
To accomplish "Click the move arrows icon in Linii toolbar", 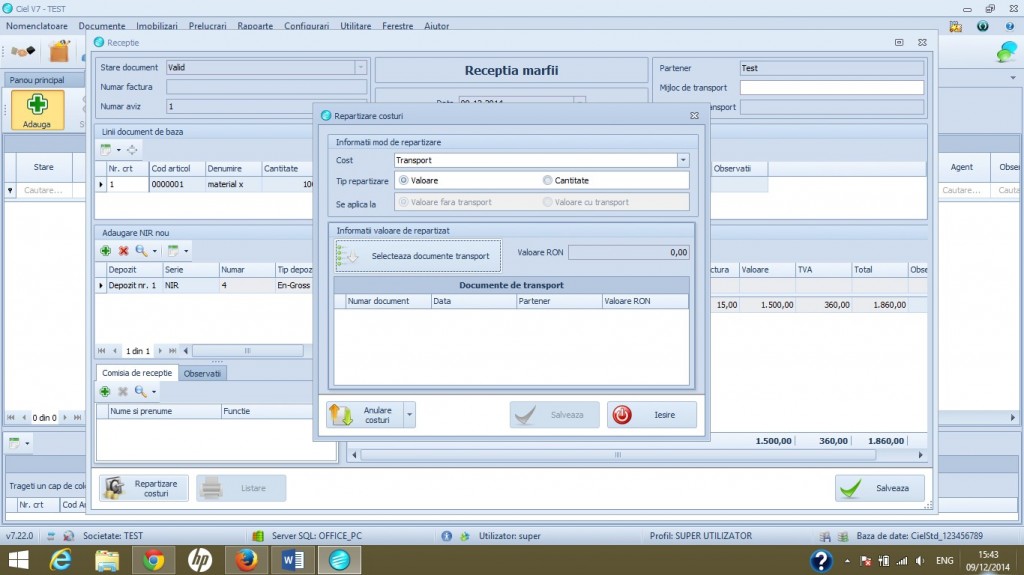I will [x=132, y=150].
